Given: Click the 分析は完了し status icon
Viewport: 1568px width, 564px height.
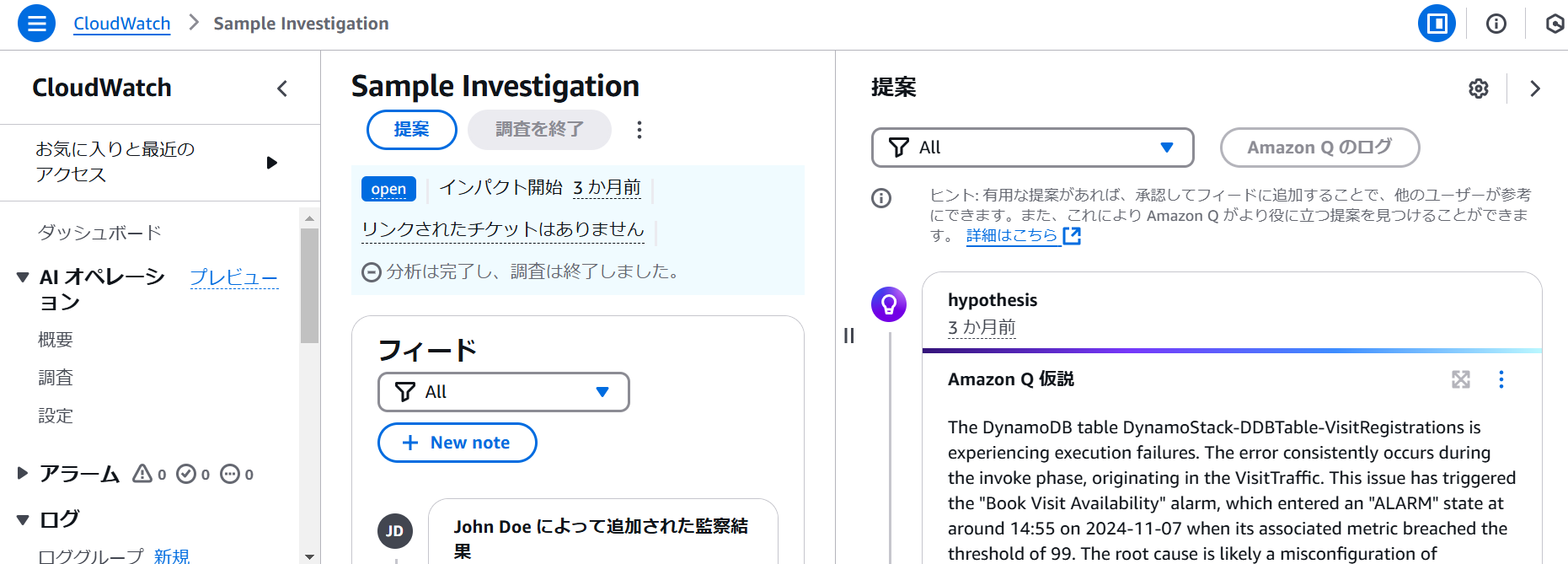Looking at the screenshot, I should 371,271.
